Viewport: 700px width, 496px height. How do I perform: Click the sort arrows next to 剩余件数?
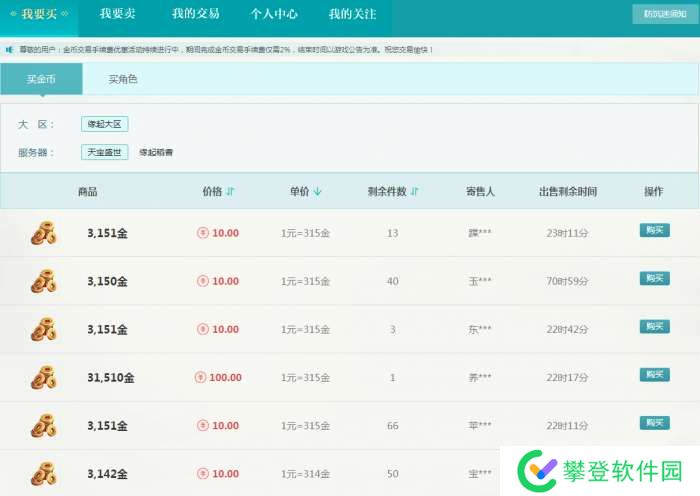[x=415, y=191]
